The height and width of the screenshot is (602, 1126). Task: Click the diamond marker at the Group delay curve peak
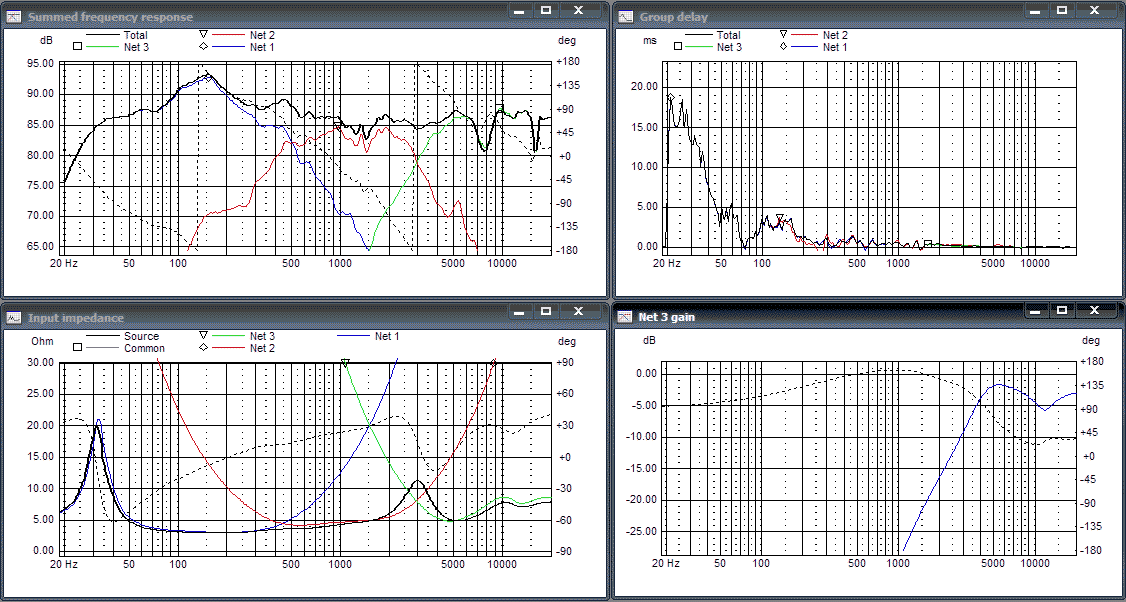pyautogui.click(x=671, y=97)
